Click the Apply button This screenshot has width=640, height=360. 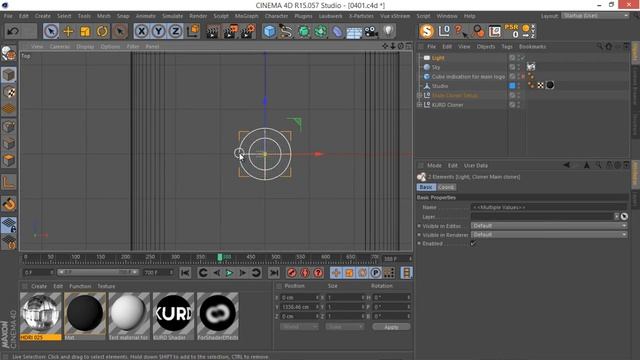pos(391,327)
